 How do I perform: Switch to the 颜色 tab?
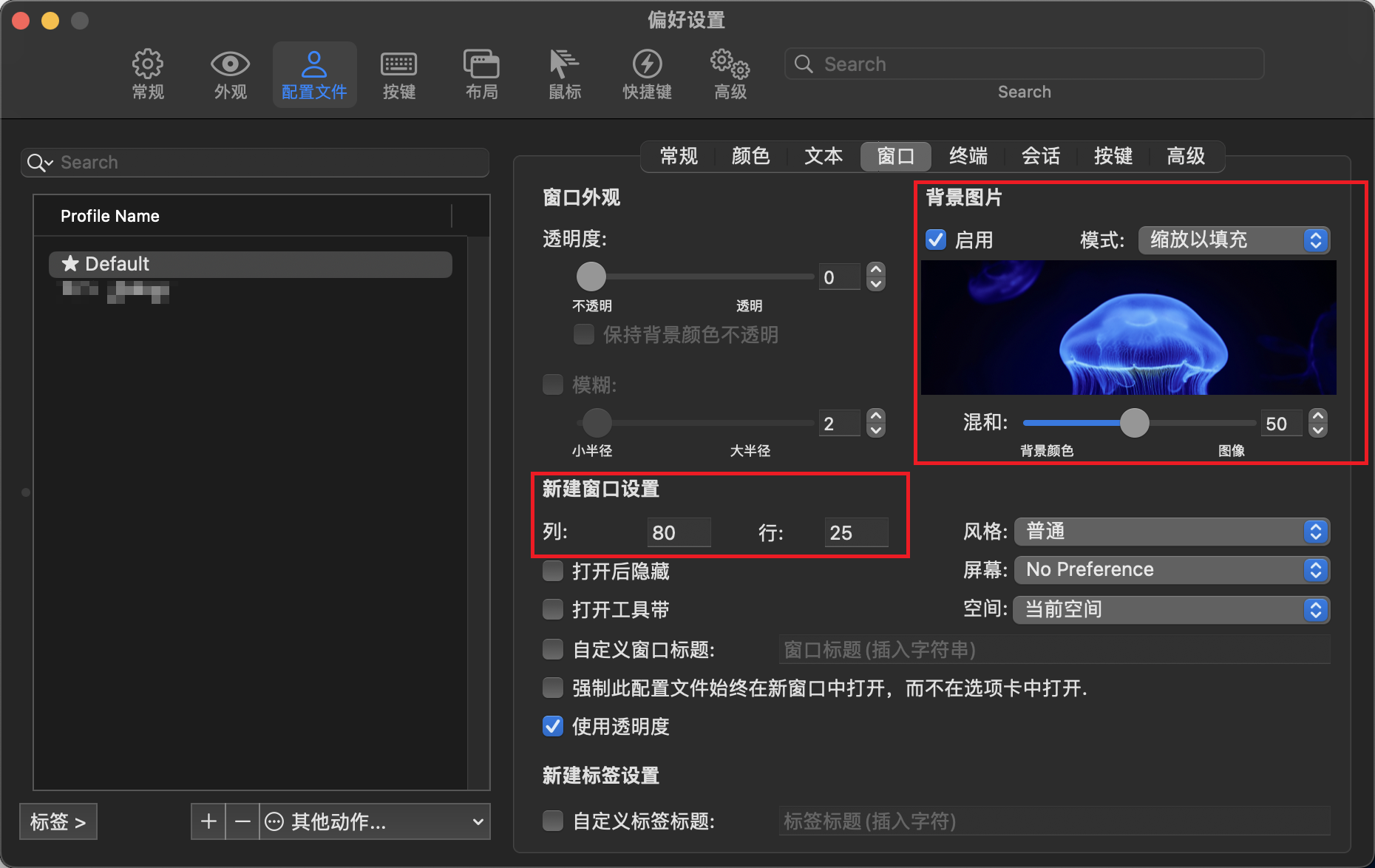[750, 156]
